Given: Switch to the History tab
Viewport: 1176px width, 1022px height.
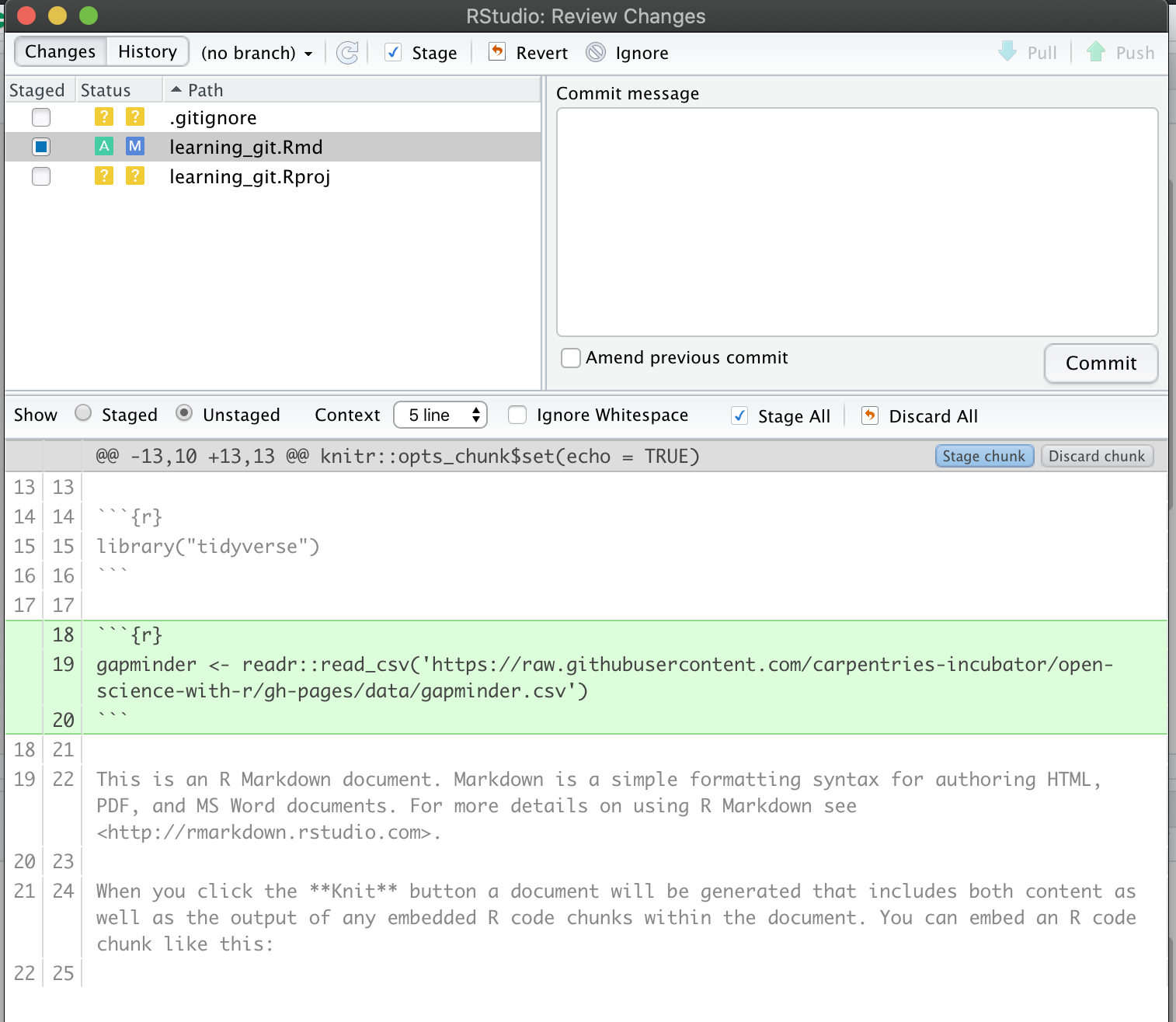Looking at the screenshot, I should click(x=148, y=51).
